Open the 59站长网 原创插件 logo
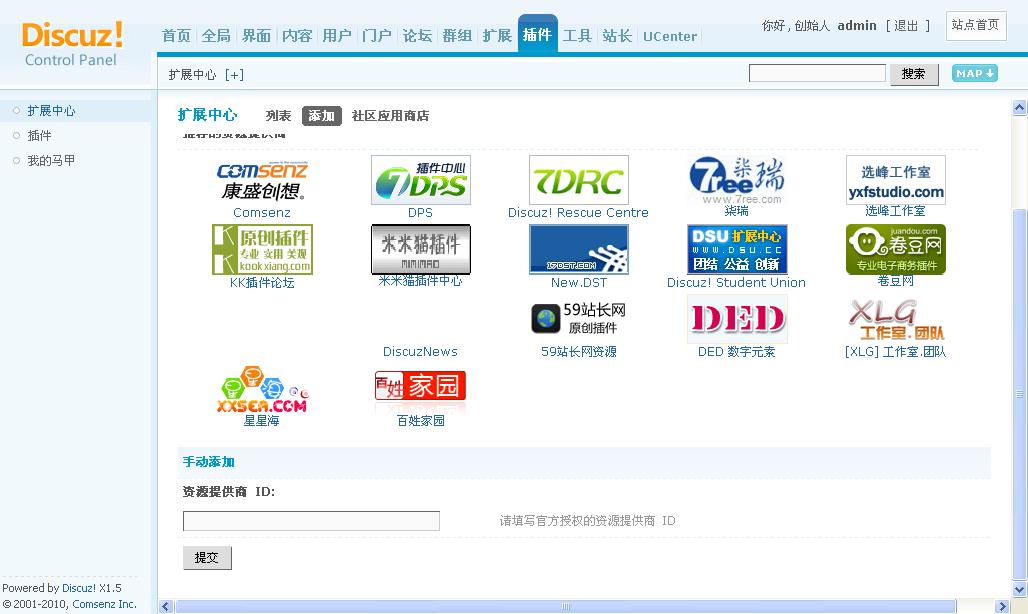The width and height of the screenshot is (1028, 614). coord(578,319)
